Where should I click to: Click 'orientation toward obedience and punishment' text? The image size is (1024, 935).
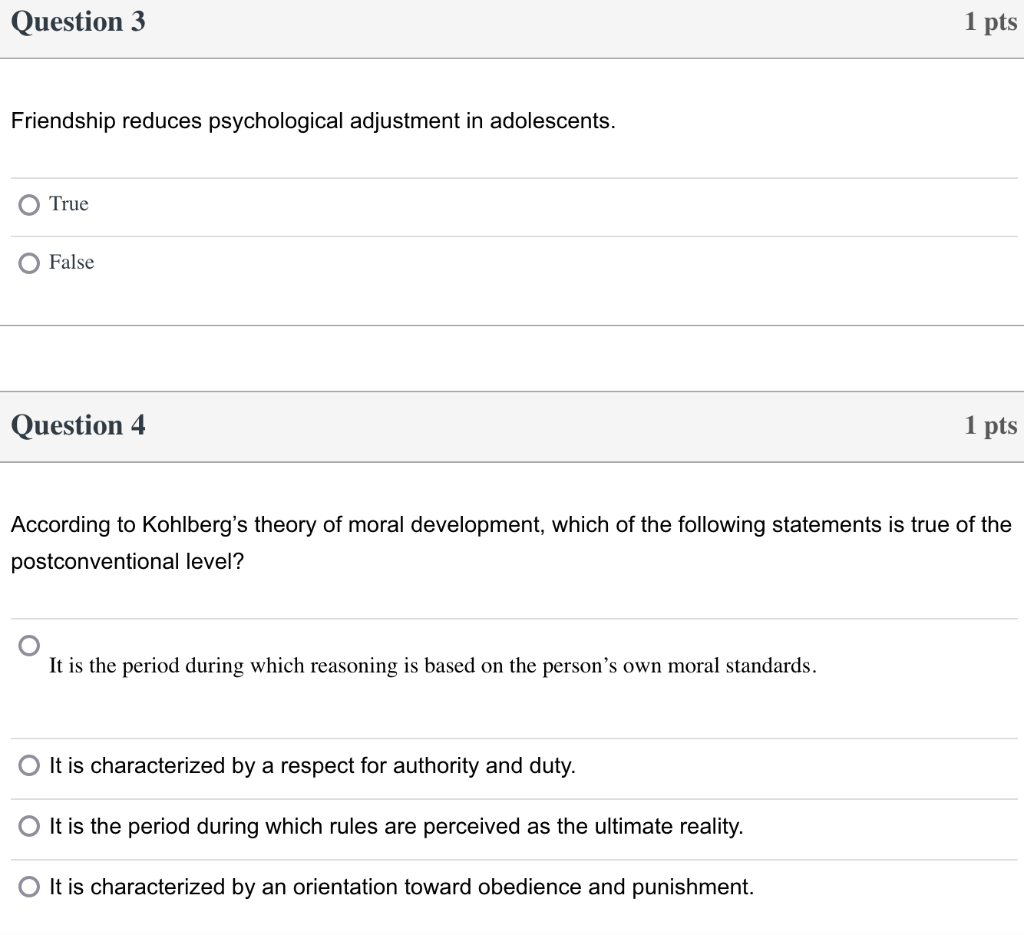401,887
